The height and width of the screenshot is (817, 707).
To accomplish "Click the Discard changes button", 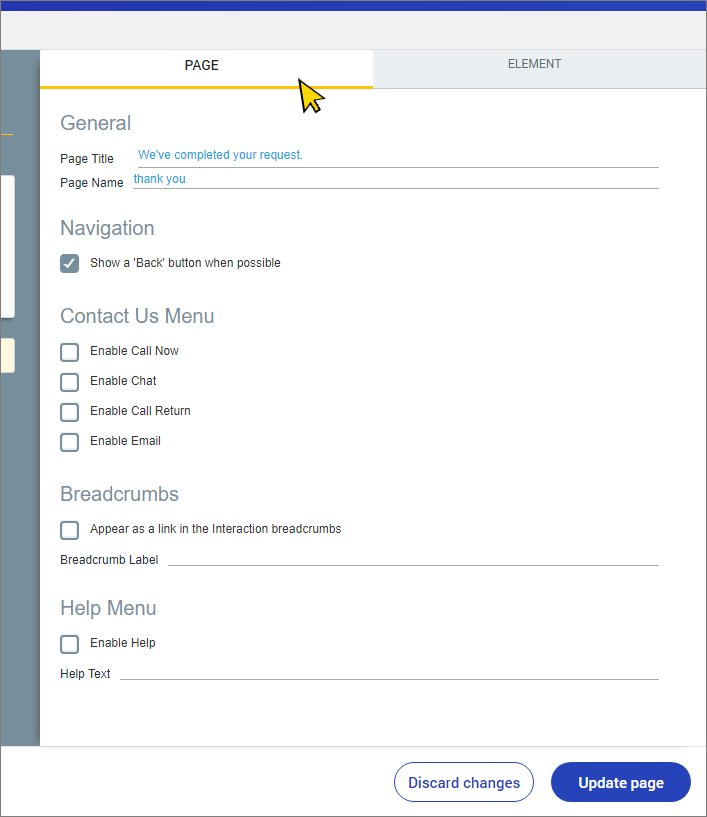I will click(x=464, y=782).
